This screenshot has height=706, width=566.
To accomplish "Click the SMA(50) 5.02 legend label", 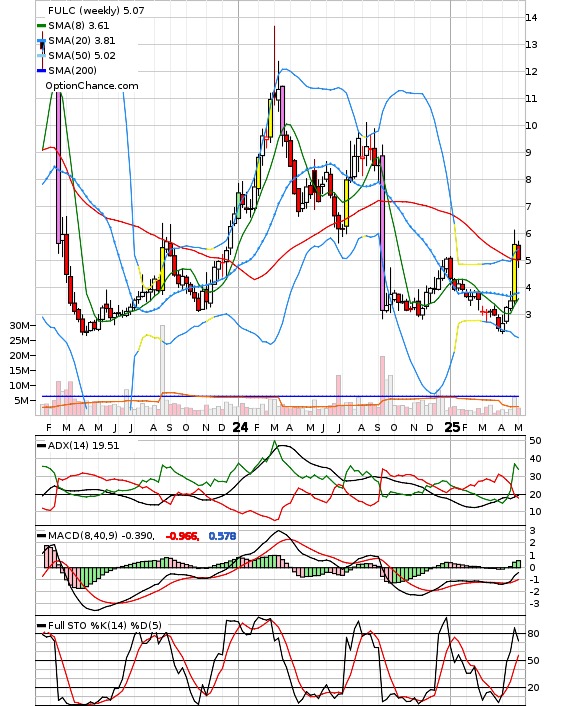I will (x=82, y=55).
